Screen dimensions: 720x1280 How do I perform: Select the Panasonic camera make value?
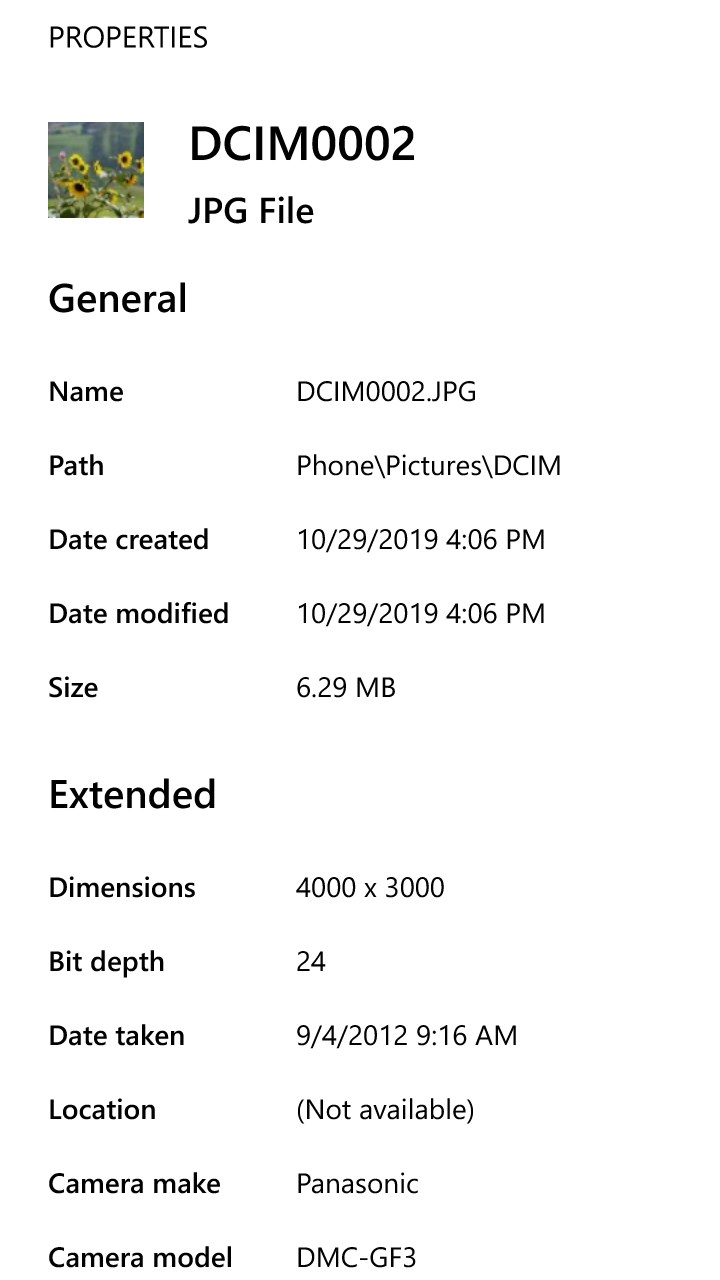[357, 1184]
